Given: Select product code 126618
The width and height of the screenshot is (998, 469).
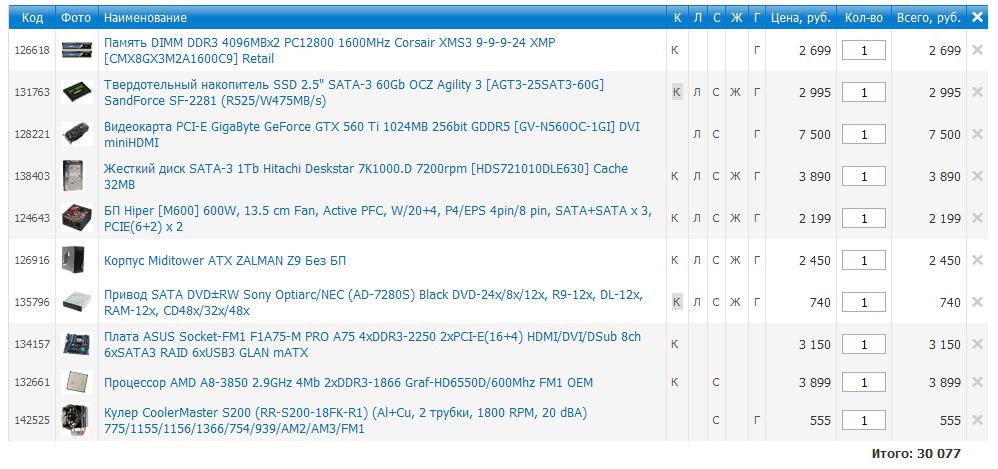Looking at the screenshot, I should point(32,50).
